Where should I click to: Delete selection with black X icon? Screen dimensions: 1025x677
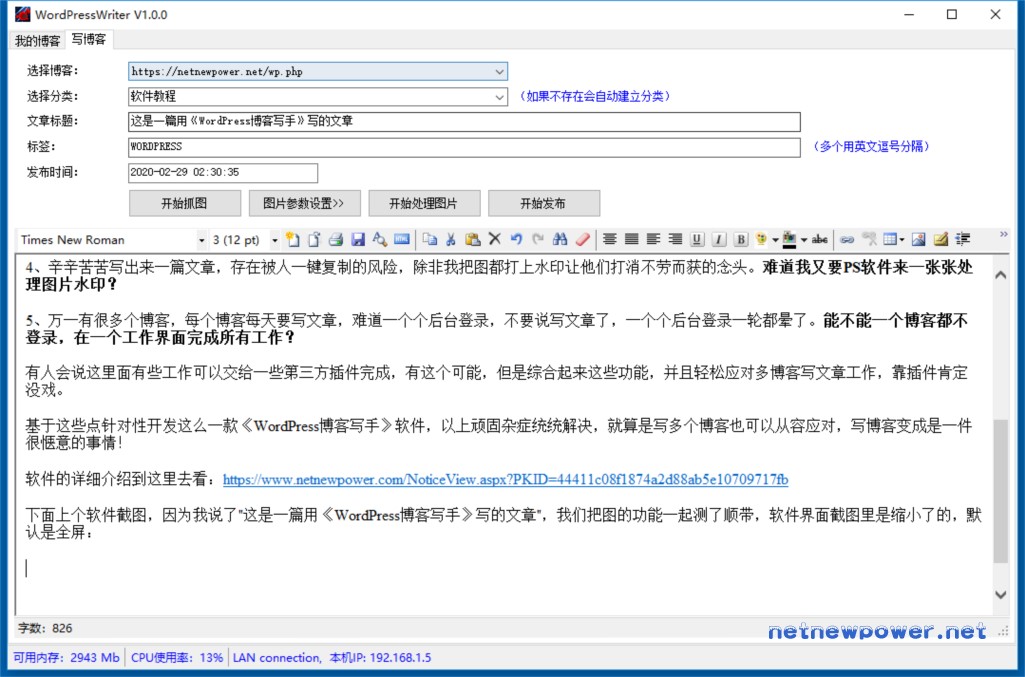(x=495, y=239)
